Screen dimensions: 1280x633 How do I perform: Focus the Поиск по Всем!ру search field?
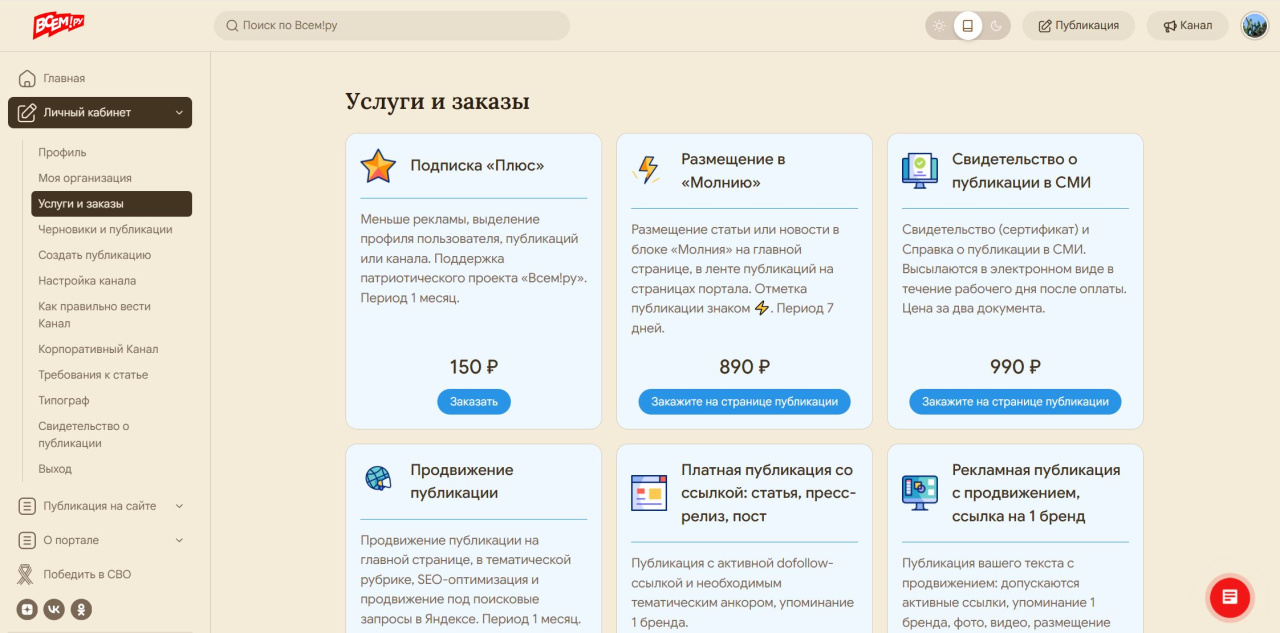point(392,26)
